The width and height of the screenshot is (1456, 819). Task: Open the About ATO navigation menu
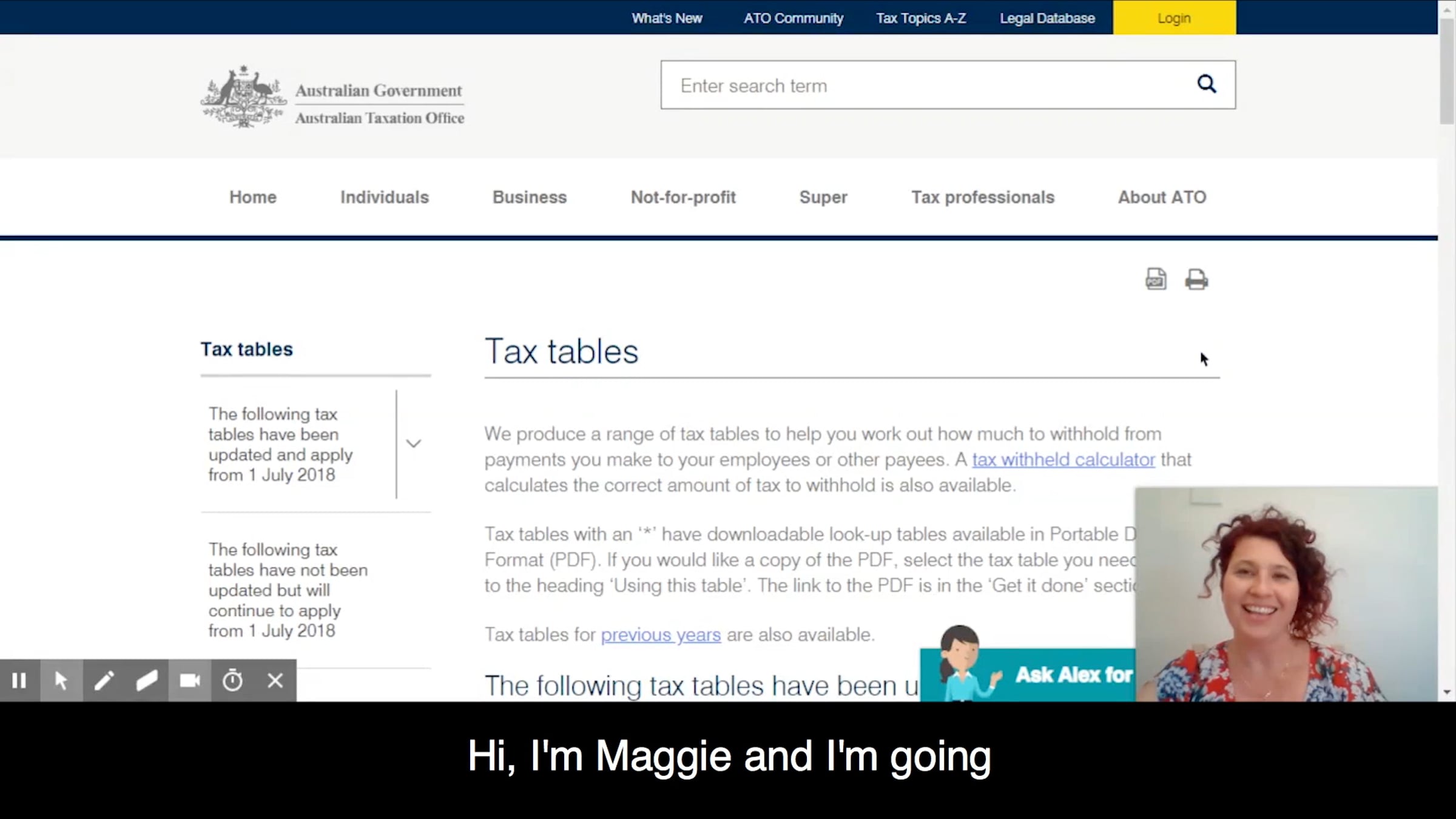pos(1162,197)
